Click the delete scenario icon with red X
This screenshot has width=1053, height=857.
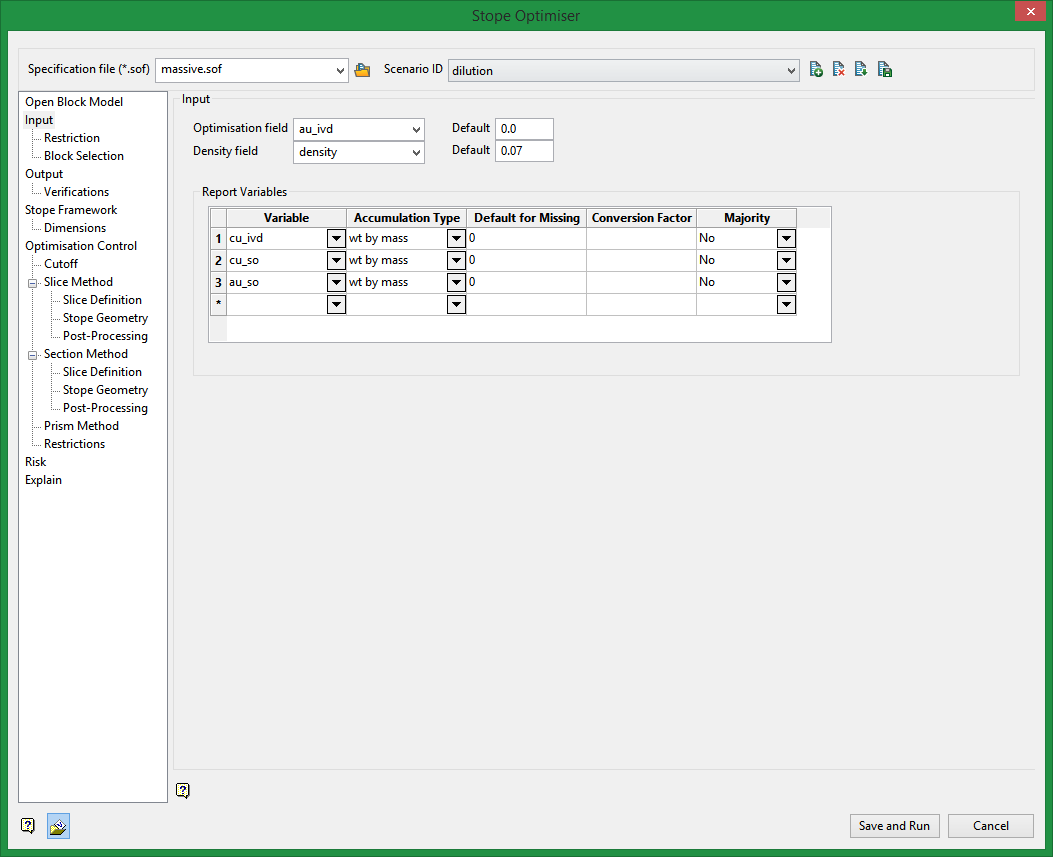tap(839, 70)
